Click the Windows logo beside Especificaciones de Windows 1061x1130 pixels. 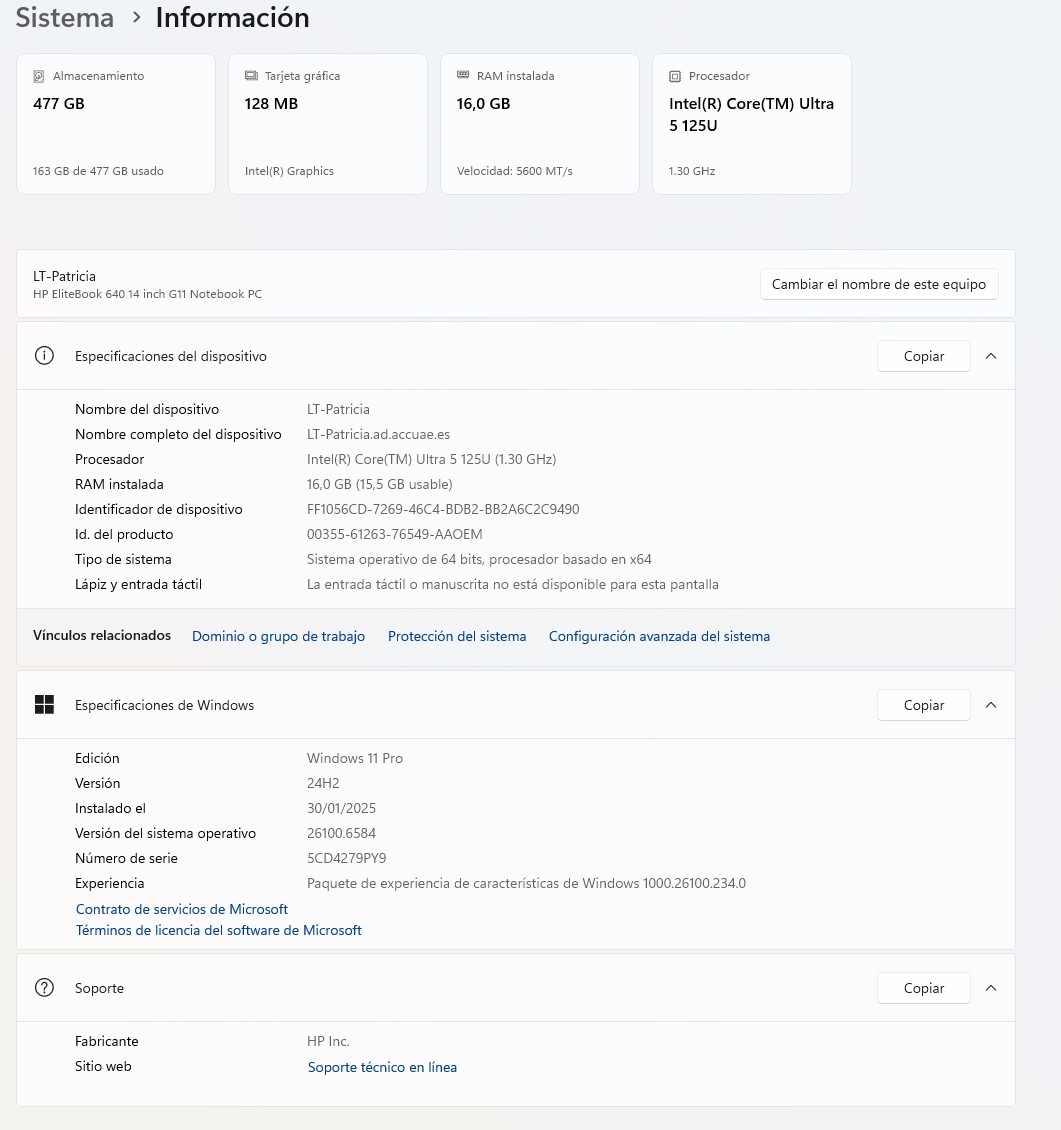(44, 705)
